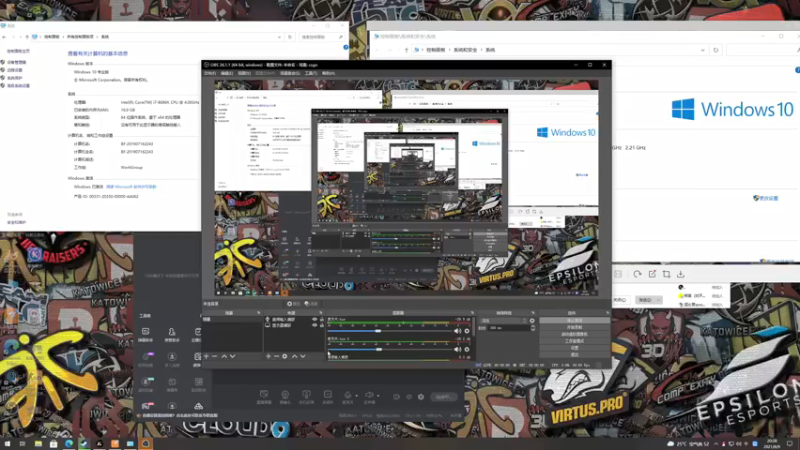Open File Explorer from the taskbar

point(38,444)
